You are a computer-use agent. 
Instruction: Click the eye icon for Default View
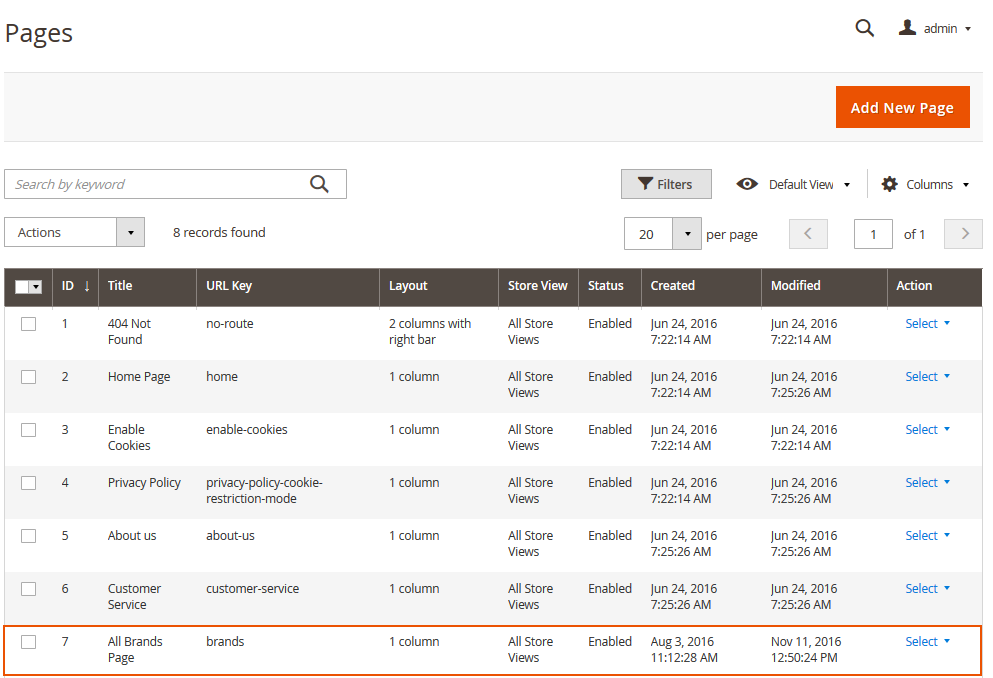(x=747, y=184)
